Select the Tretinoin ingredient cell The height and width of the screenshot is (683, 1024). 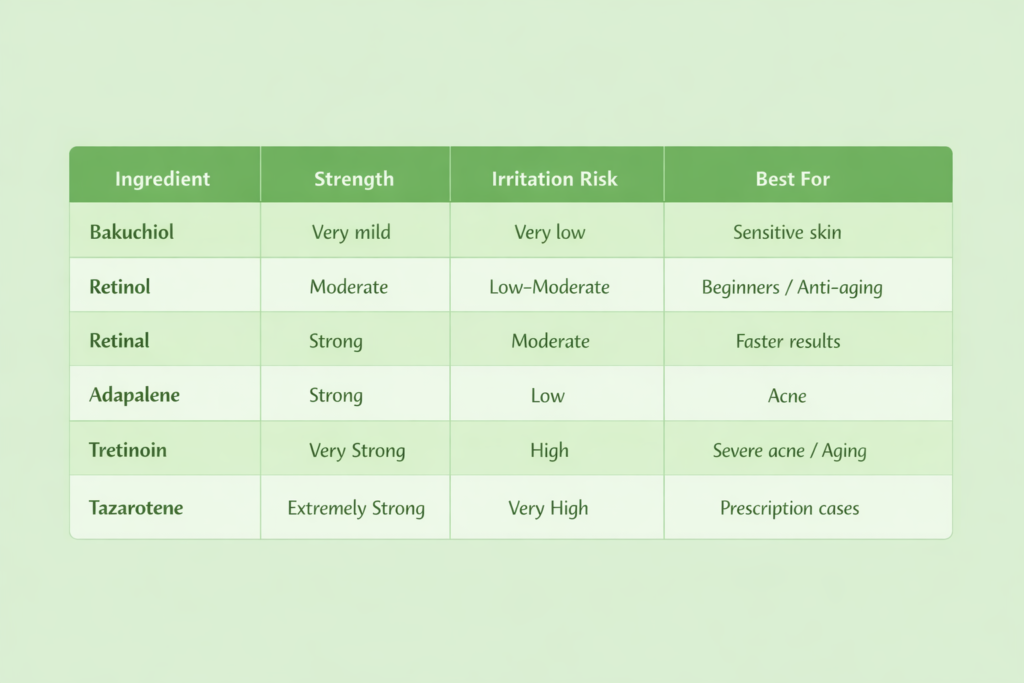(128, 450)
